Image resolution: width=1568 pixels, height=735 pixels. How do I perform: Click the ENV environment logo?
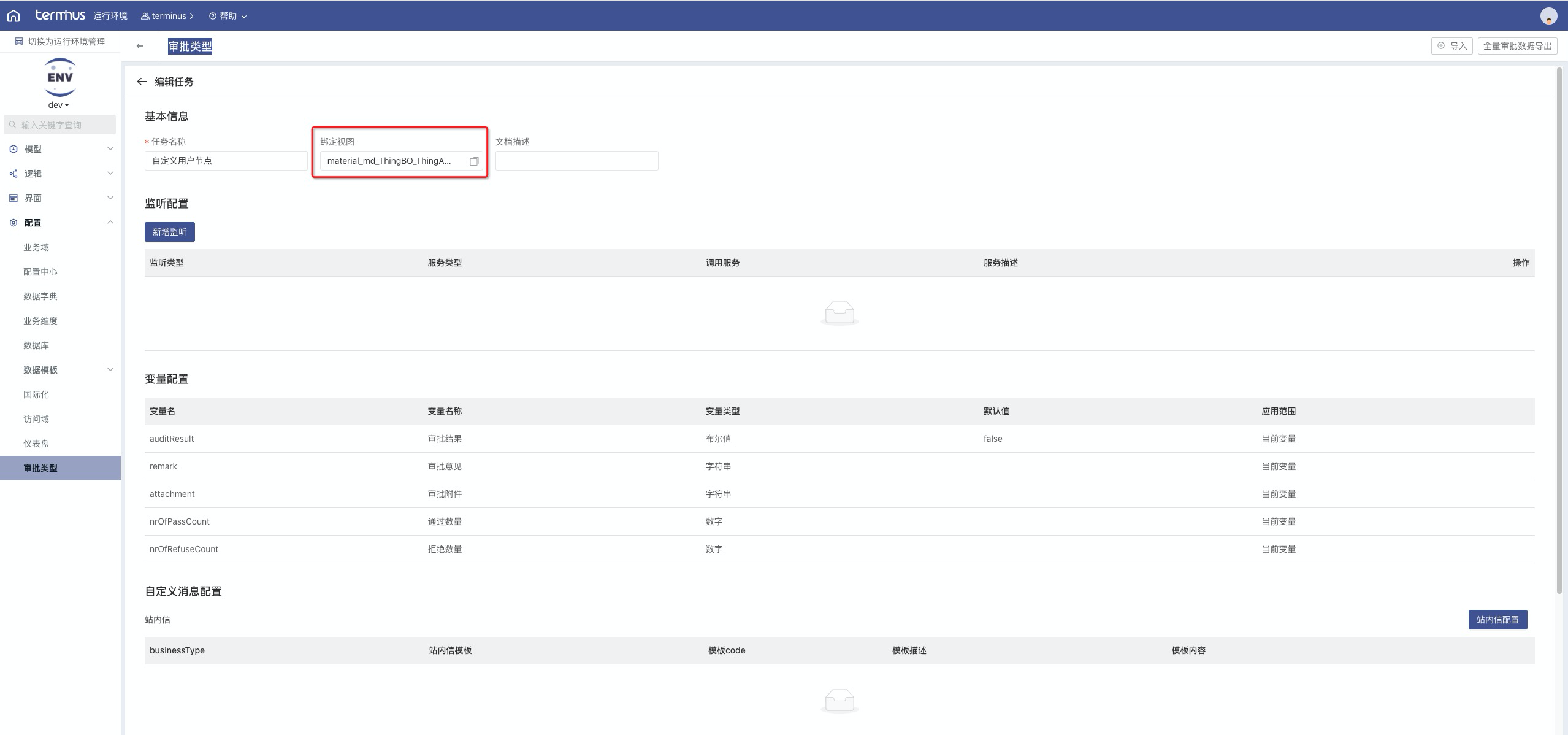[59, 77]
